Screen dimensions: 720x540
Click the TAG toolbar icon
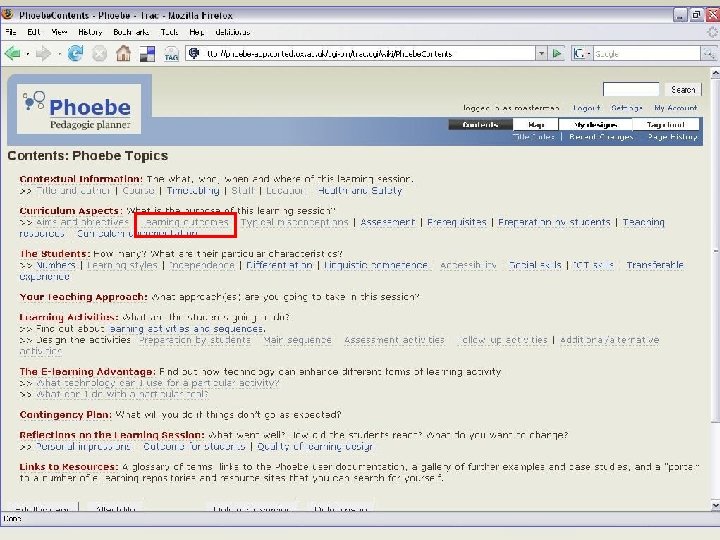click(x=171, y=54)
